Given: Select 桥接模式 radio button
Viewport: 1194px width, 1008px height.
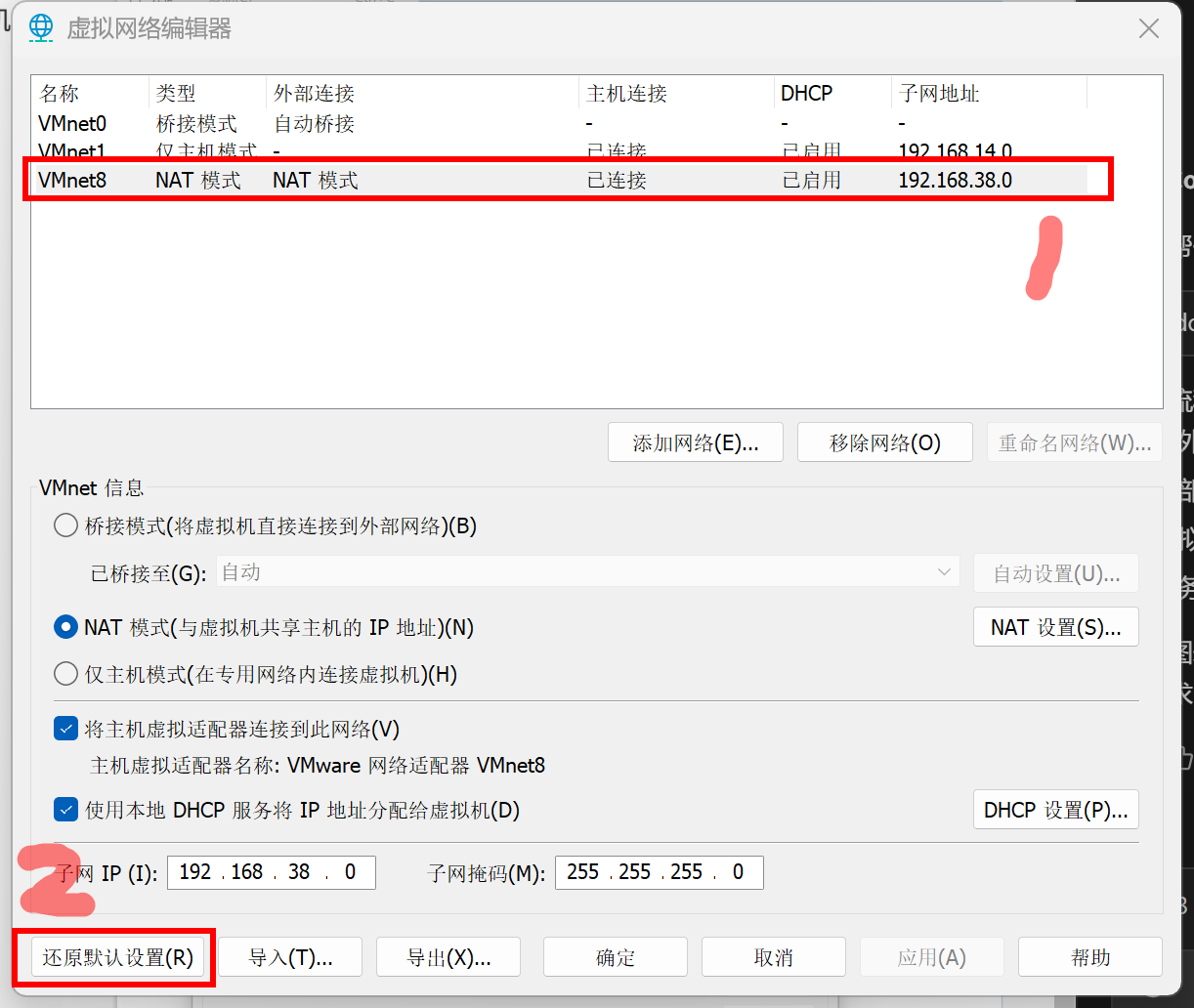Looking at the screenshot, I should tap(65, 525).
